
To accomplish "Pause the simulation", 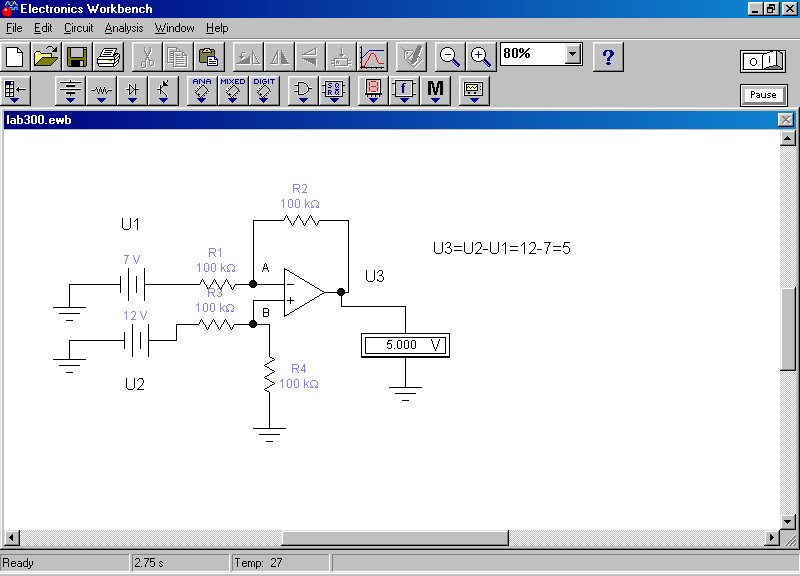I will pos(763,95).
